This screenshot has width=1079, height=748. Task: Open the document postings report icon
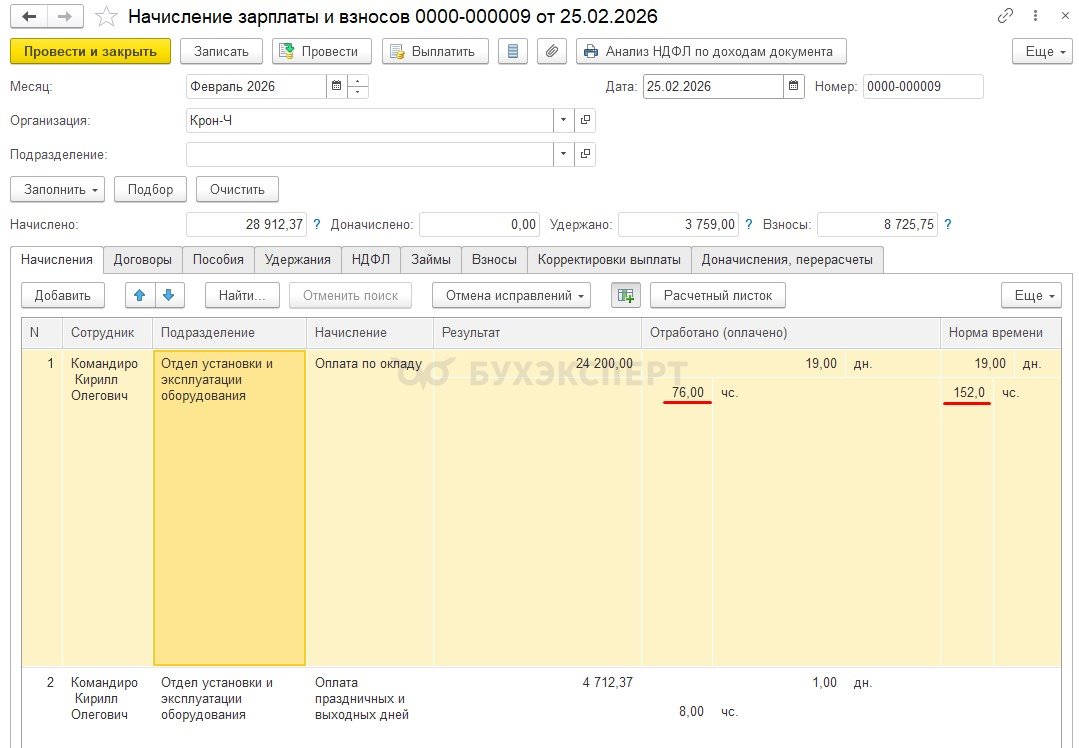(x=514, y=51)
